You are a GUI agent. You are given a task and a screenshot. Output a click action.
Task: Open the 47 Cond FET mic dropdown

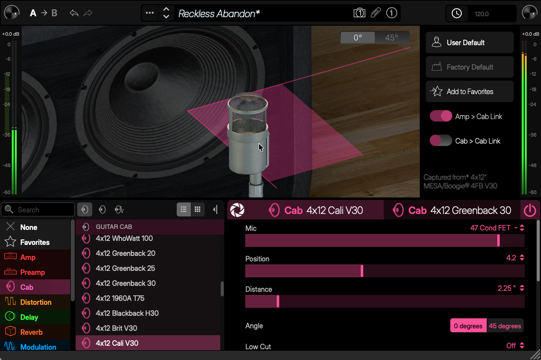tap(497, 228)
